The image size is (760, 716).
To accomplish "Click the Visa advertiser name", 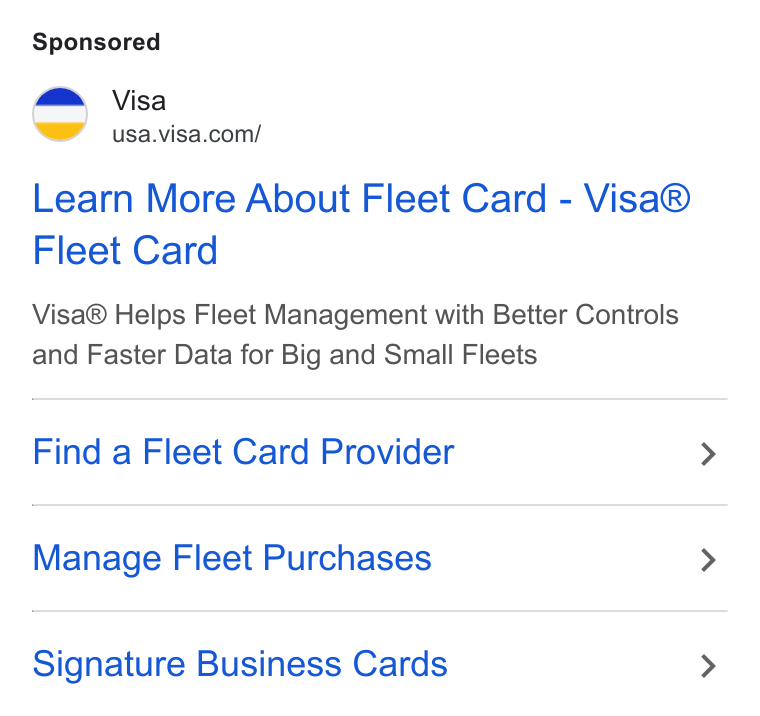I will point(139,101).
